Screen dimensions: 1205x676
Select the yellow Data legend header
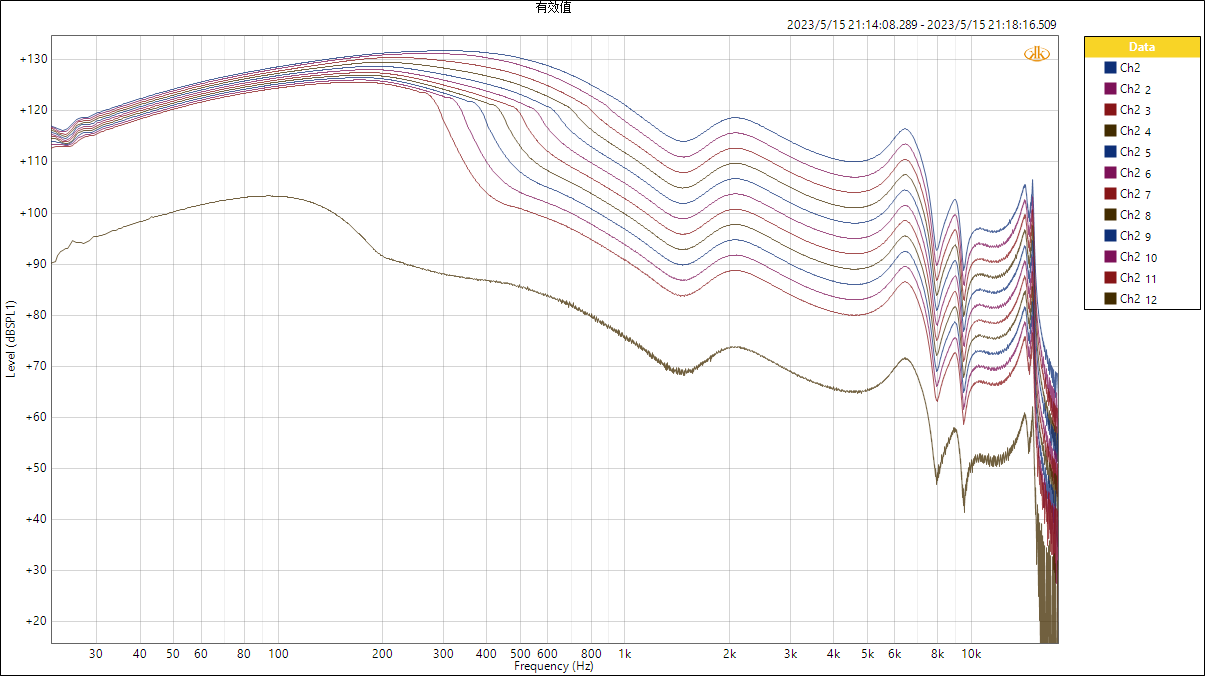[x=1142, y=47]
